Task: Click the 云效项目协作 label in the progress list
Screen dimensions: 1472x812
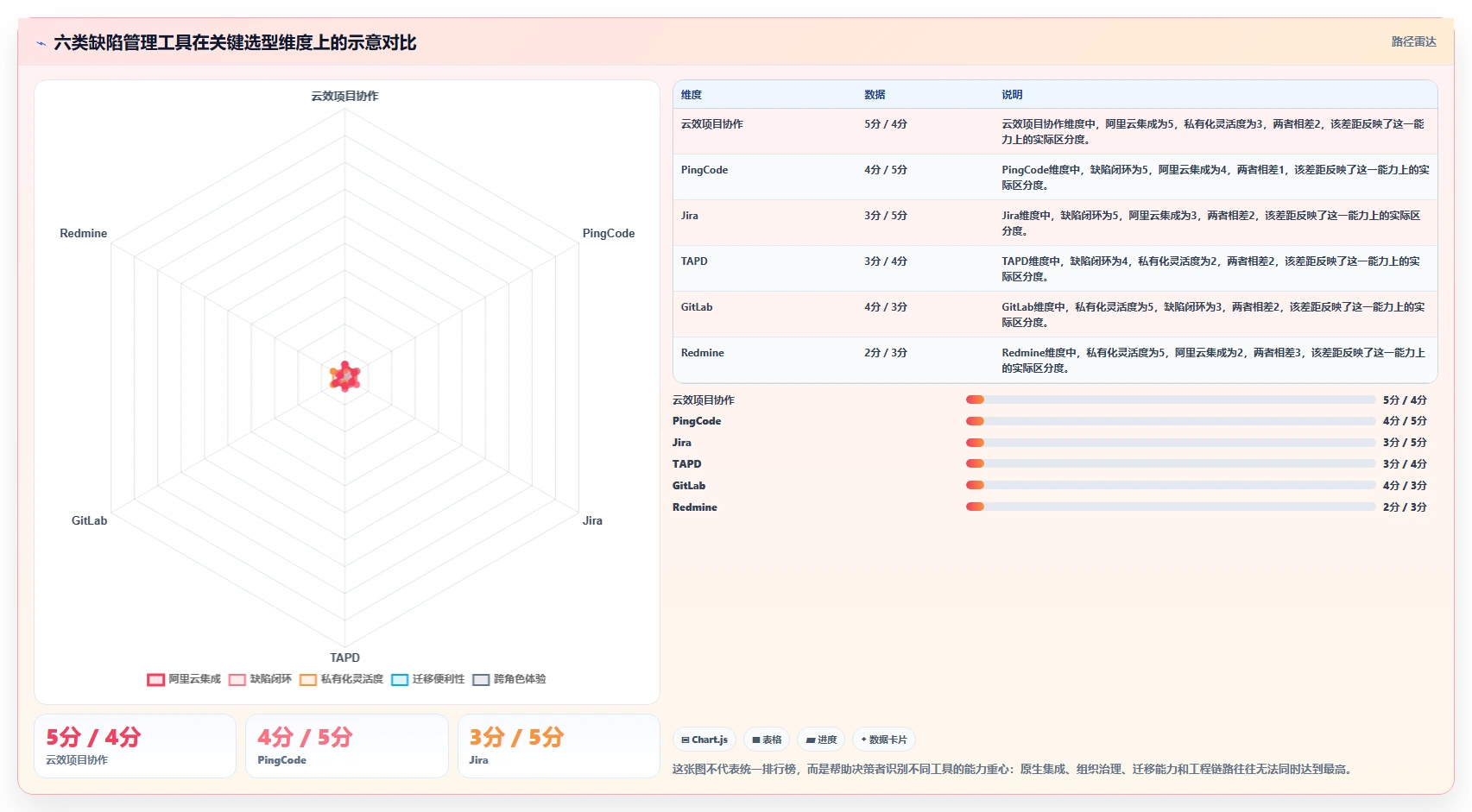Action: pos(704,400)
